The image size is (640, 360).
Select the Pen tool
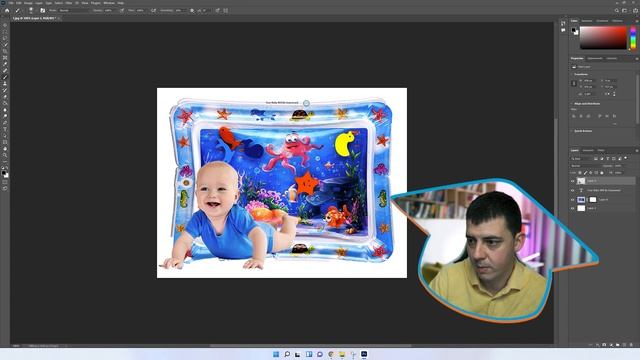5,123
